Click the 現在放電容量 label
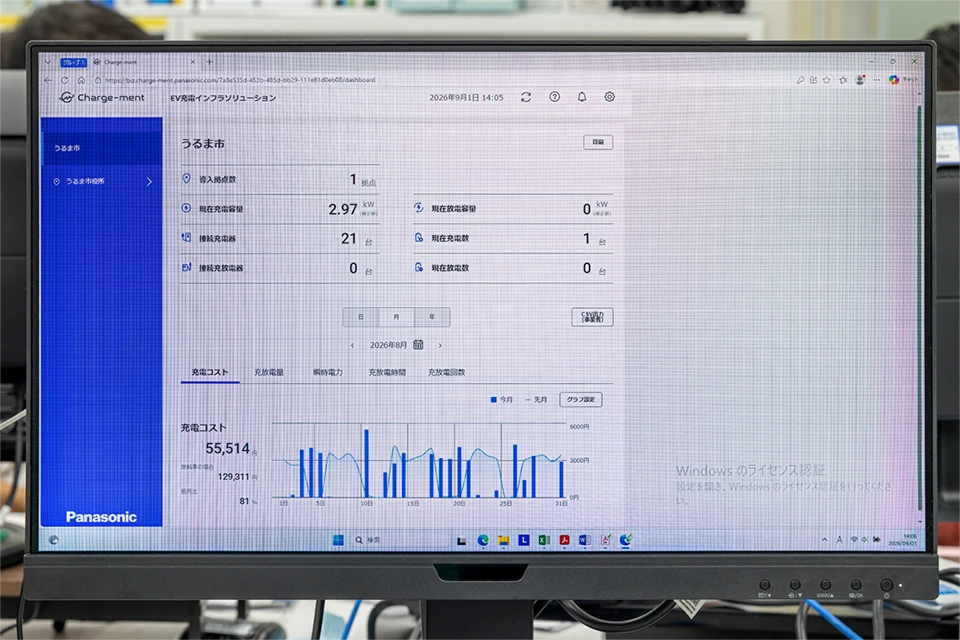960x640 pixels. pos(454,209)
